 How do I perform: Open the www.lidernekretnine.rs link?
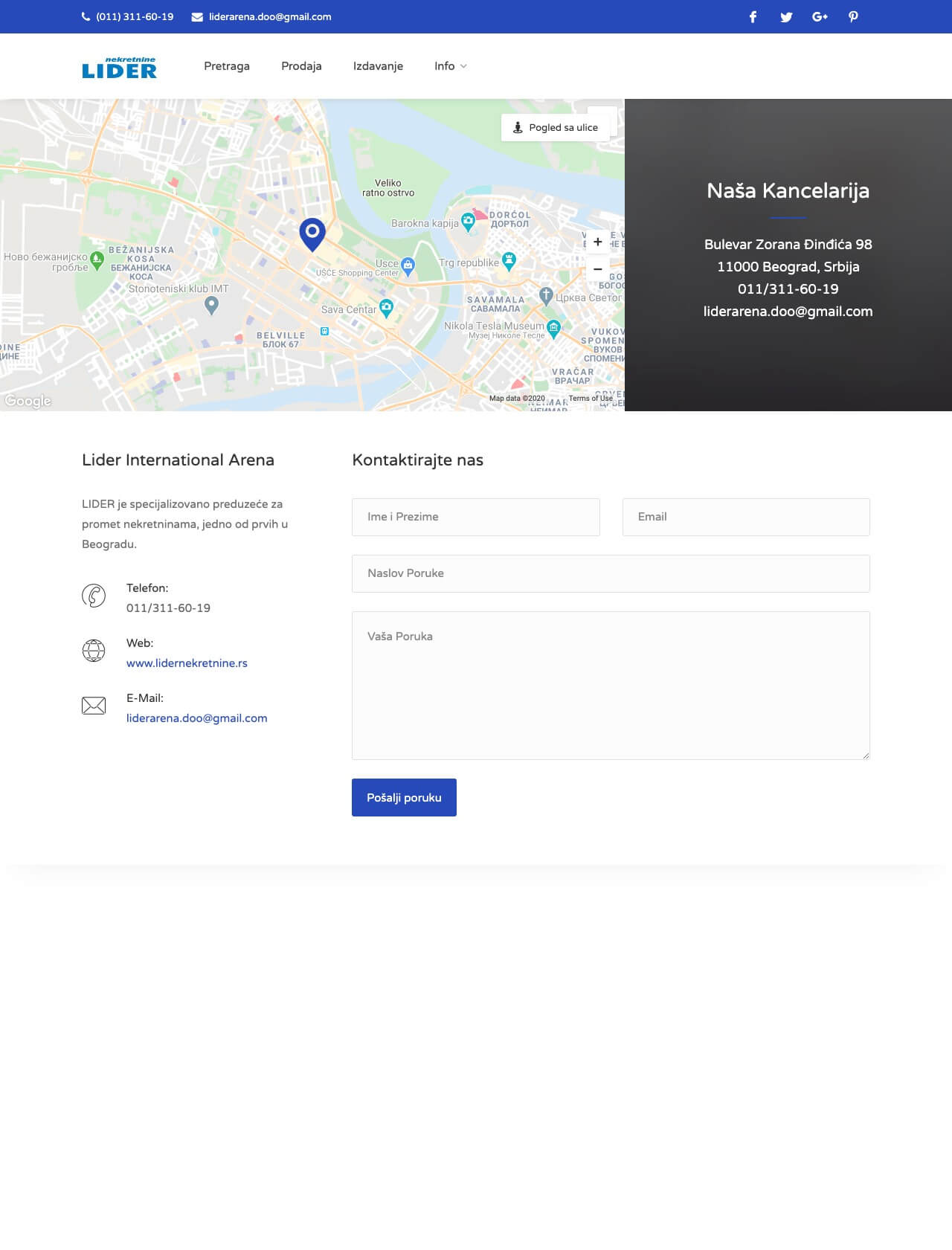pos(187,663)
